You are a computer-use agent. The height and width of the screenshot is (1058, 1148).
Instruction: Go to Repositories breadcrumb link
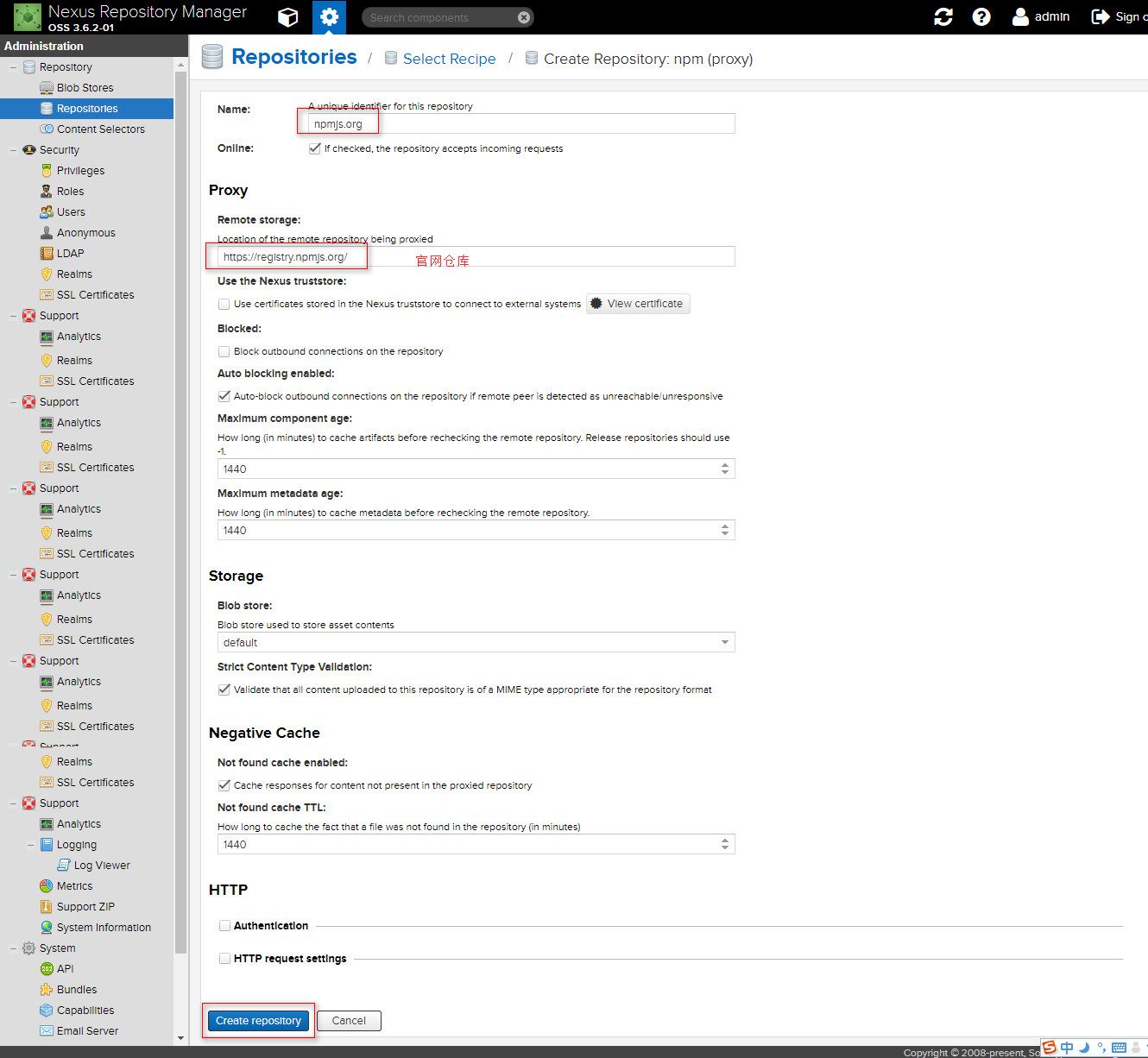click(x=293, y=57)
